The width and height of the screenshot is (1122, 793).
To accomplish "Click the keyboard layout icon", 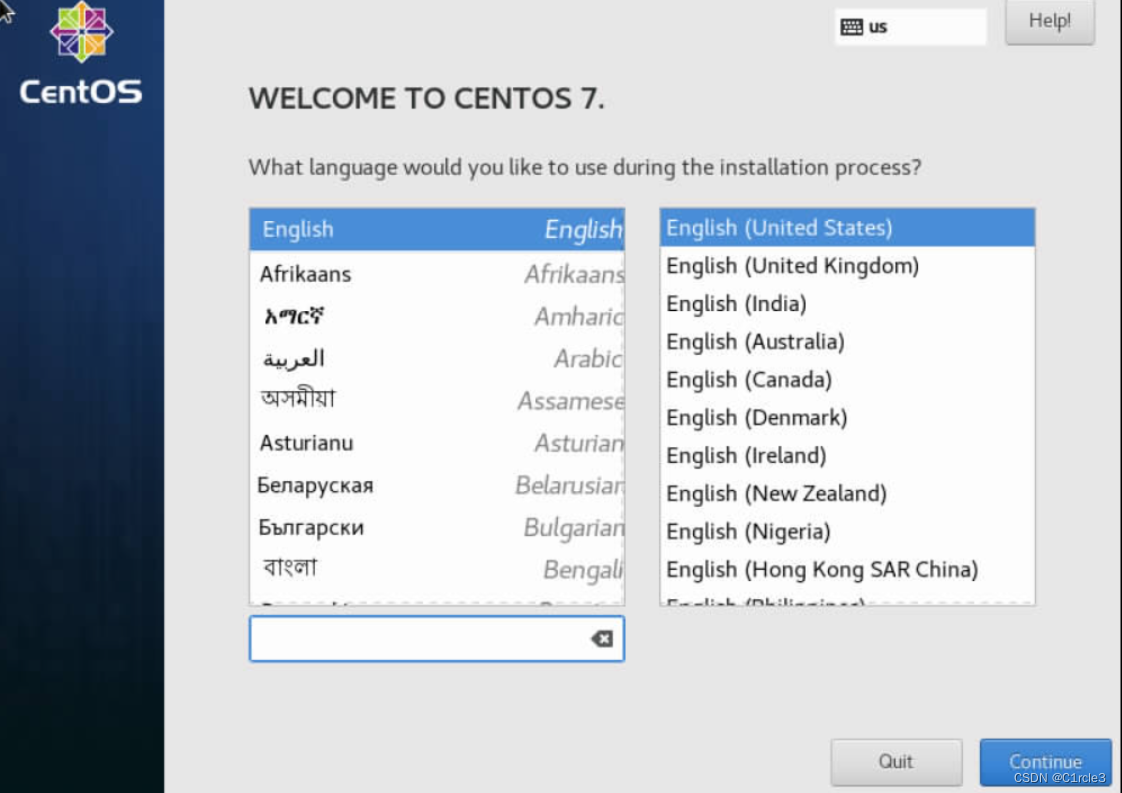I will click(x=852, y=27).
